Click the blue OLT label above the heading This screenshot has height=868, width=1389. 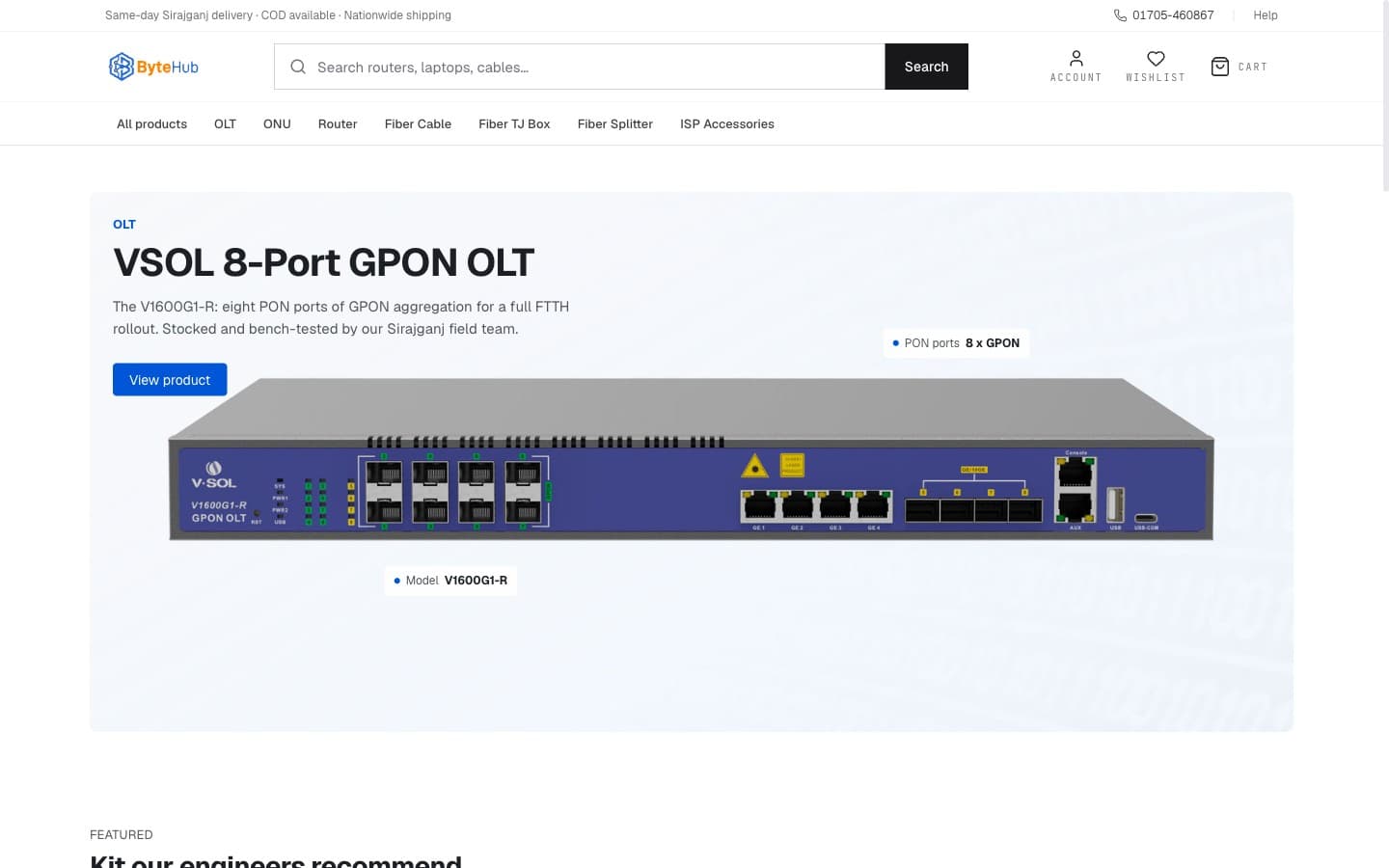(124, 224)
